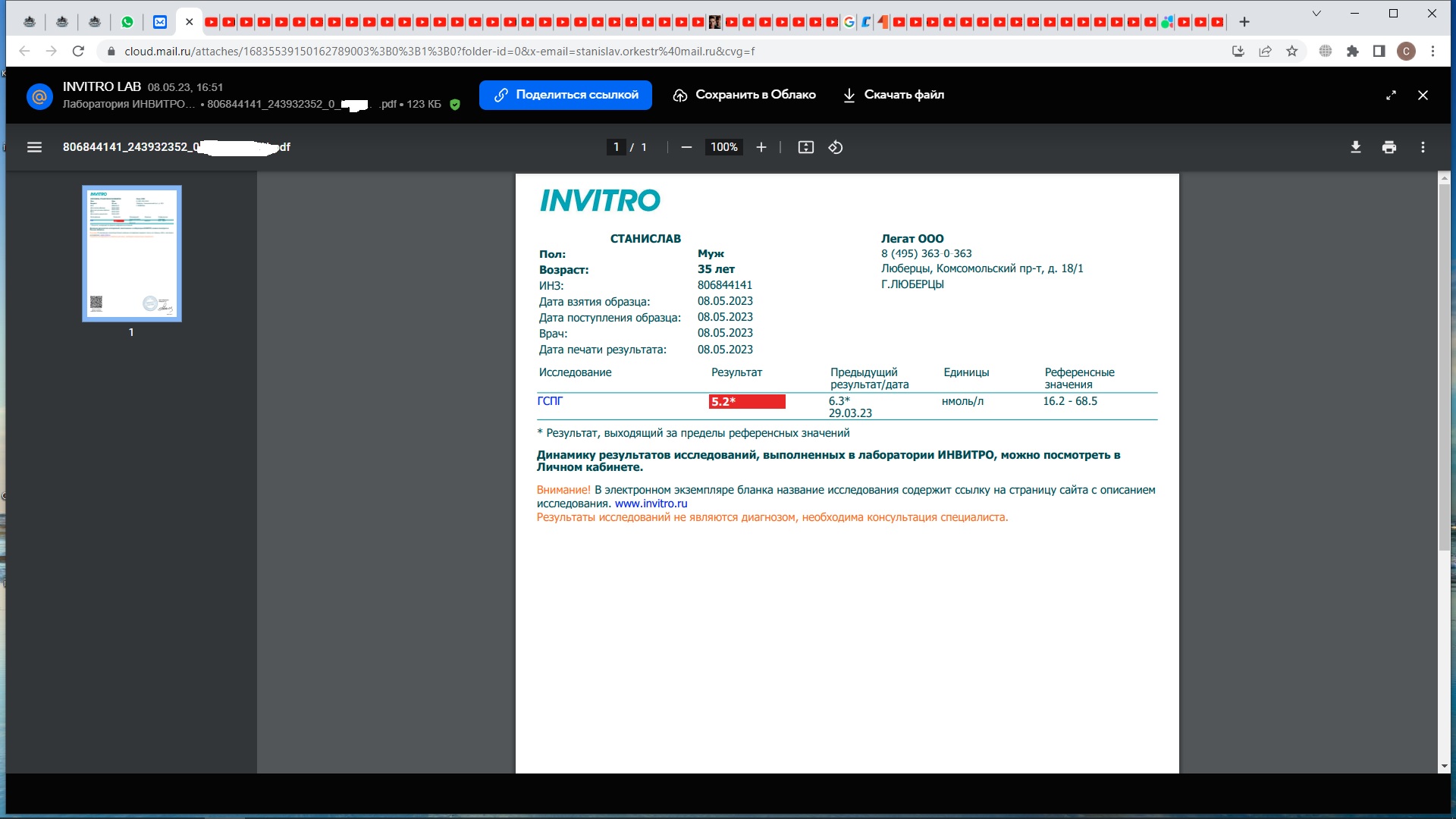Screen dimensions: 1456x819
Task: Open the tab search dropdown arrow
Action: (1316, 14)
